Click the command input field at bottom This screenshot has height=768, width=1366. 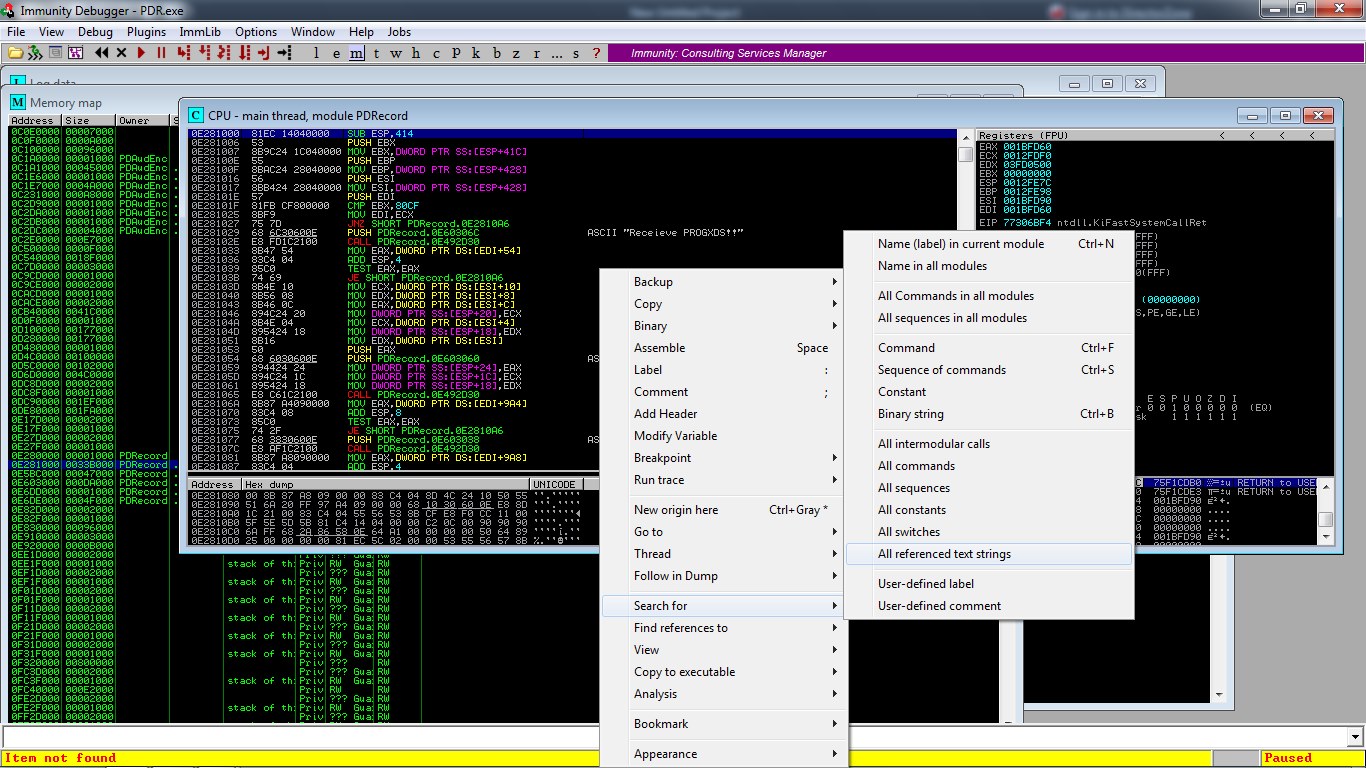click(675, 737)
